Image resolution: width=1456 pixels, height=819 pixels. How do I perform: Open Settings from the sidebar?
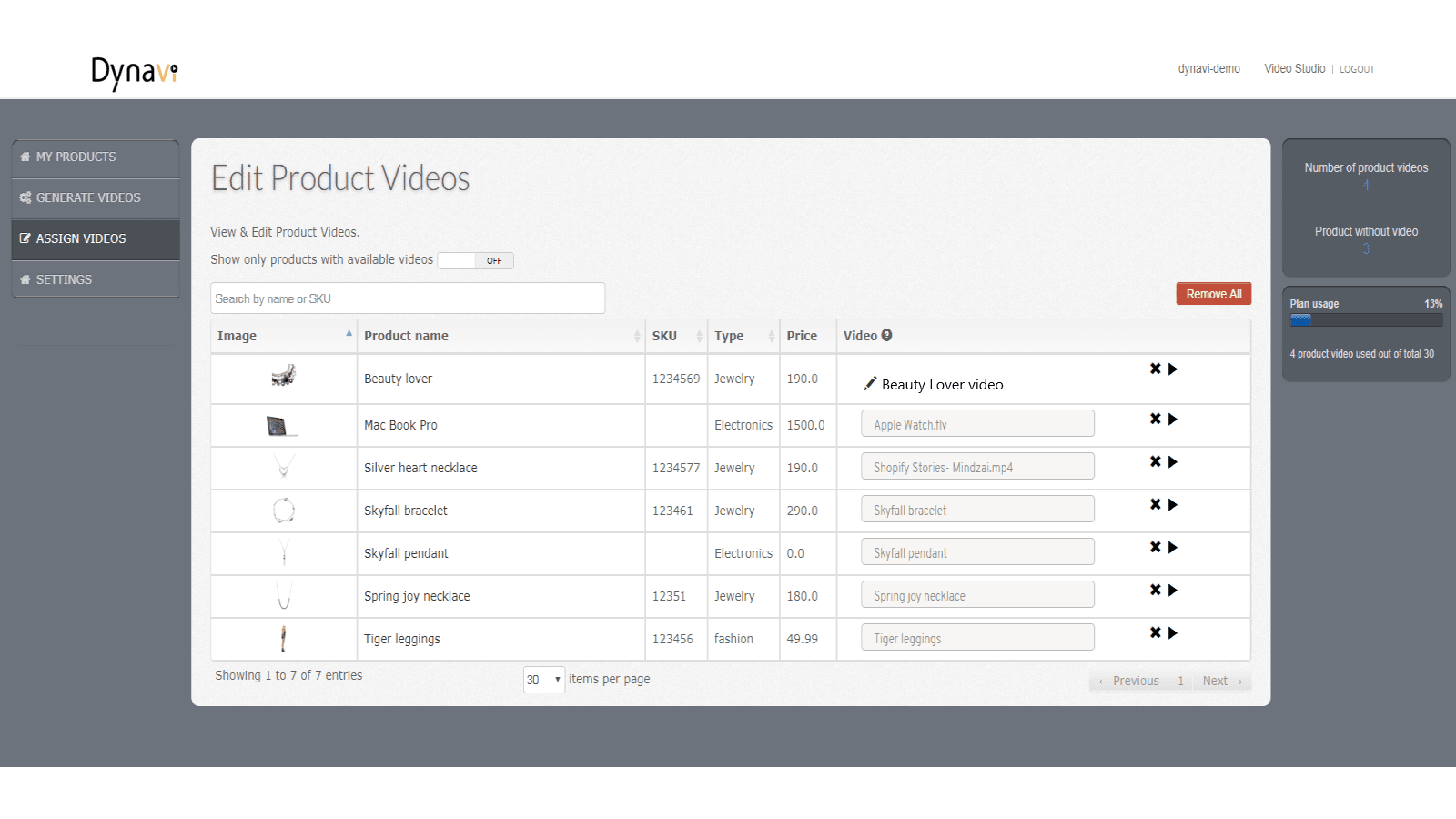click(x=64, y=279)
